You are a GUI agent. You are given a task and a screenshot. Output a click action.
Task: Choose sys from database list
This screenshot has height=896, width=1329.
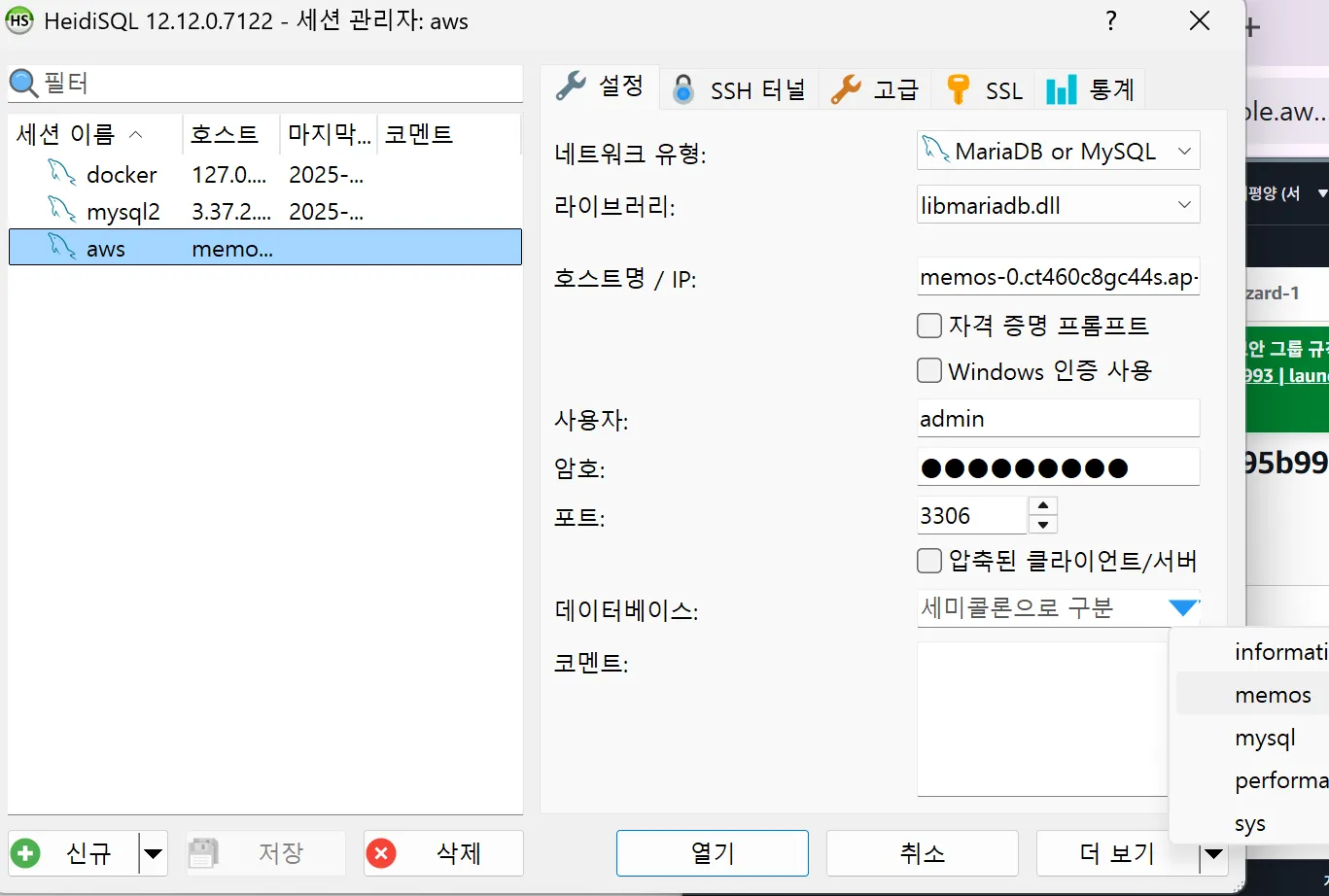pos(1252,823)
